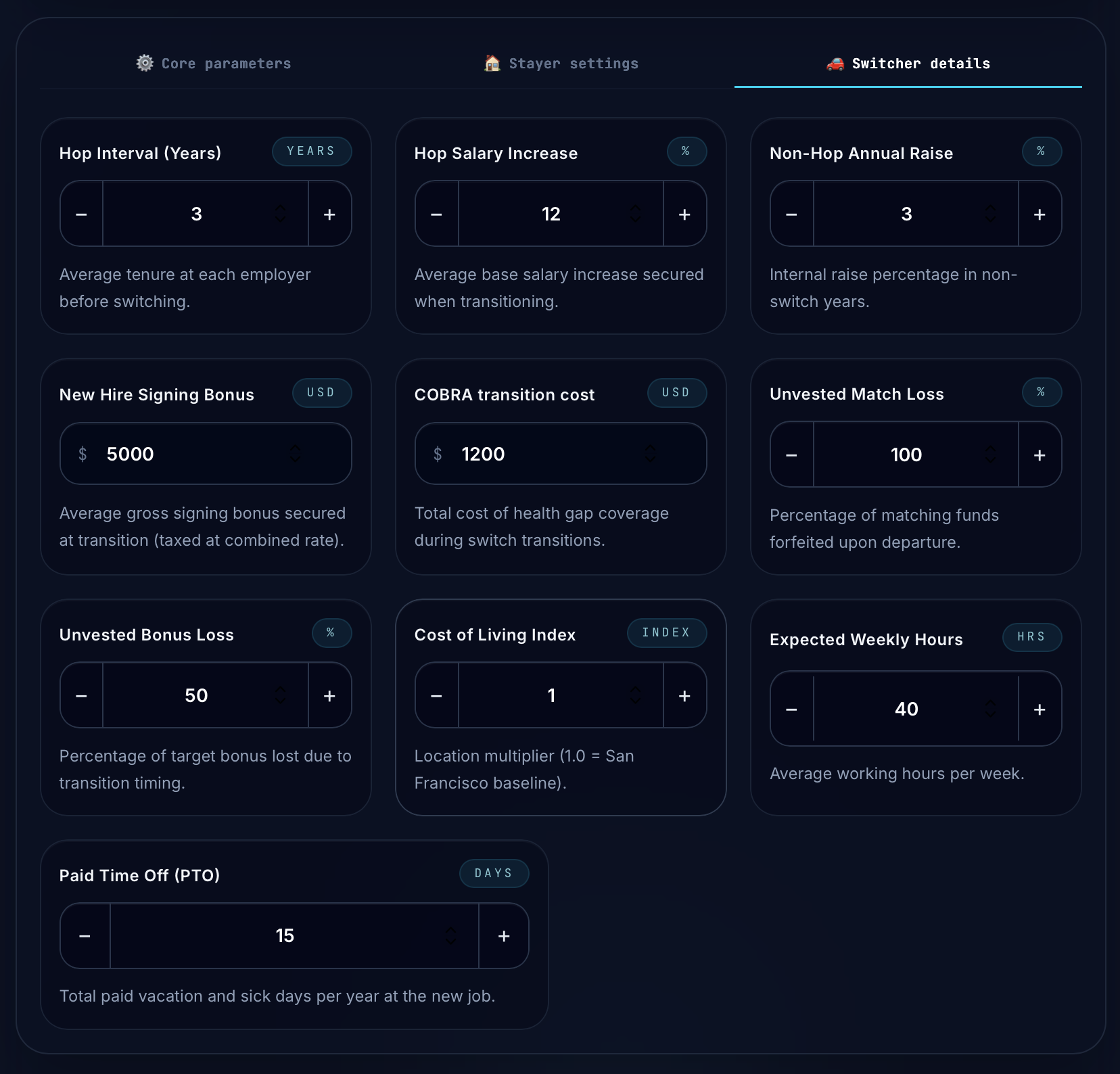This screenshot has width=1120, height=1074.
Task: Click the DAYS unit badge
Action: [494, 874]
